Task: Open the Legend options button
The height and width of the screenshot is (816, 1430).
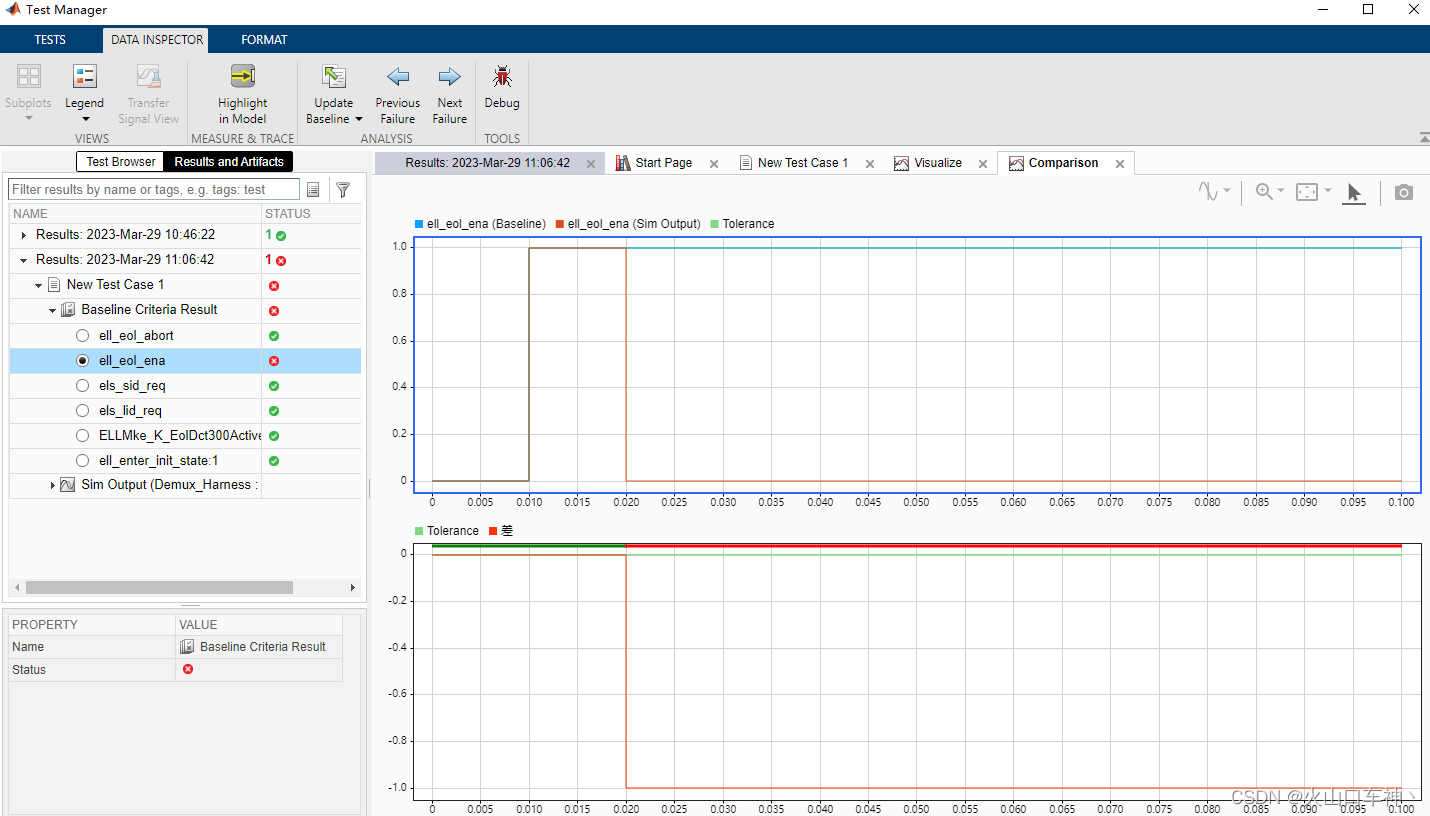Action: tap(85, 76)
